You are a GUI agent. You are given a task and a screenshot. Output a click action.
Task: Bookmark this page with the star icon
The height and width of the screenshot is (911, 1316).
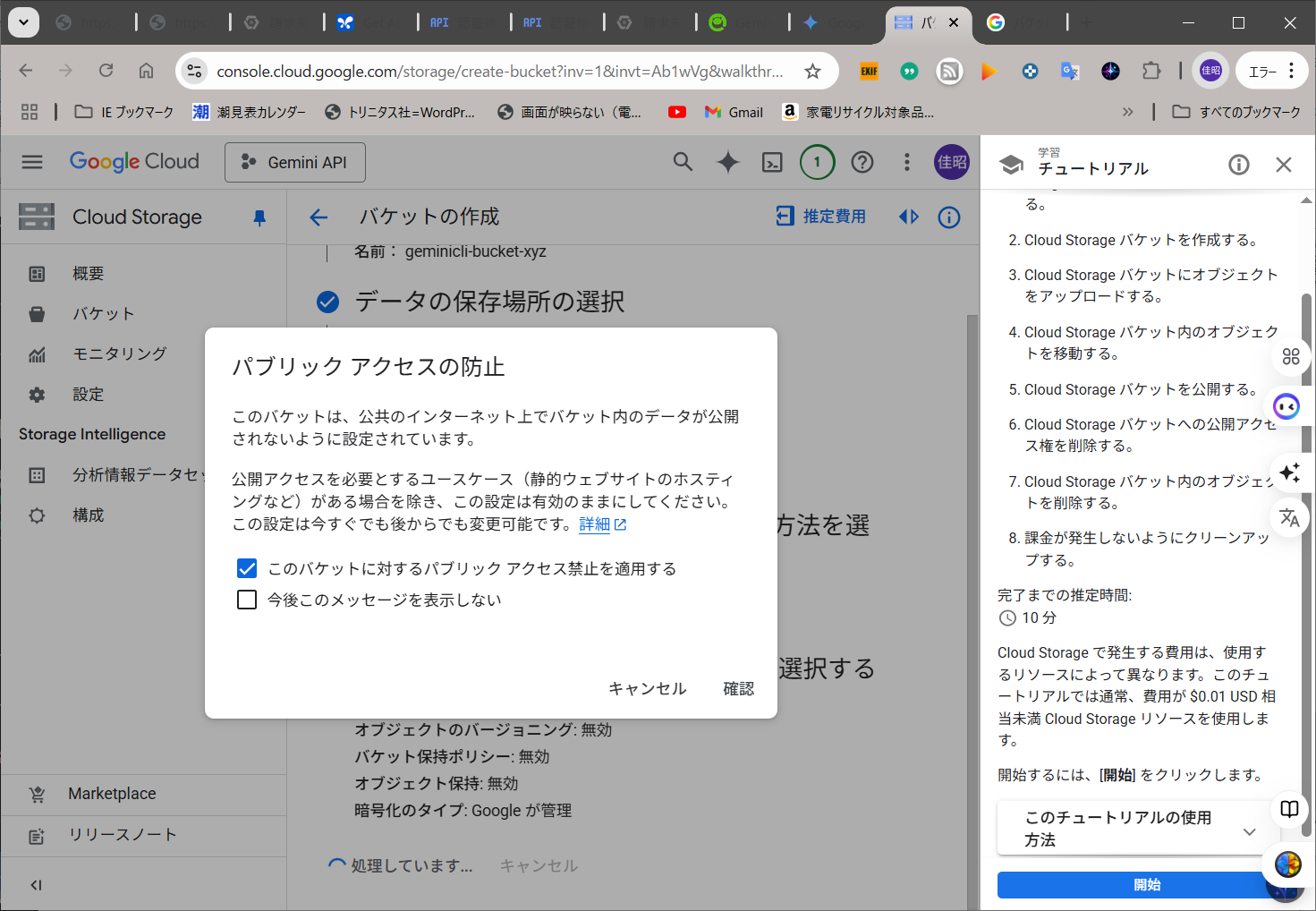coord(812,72)
